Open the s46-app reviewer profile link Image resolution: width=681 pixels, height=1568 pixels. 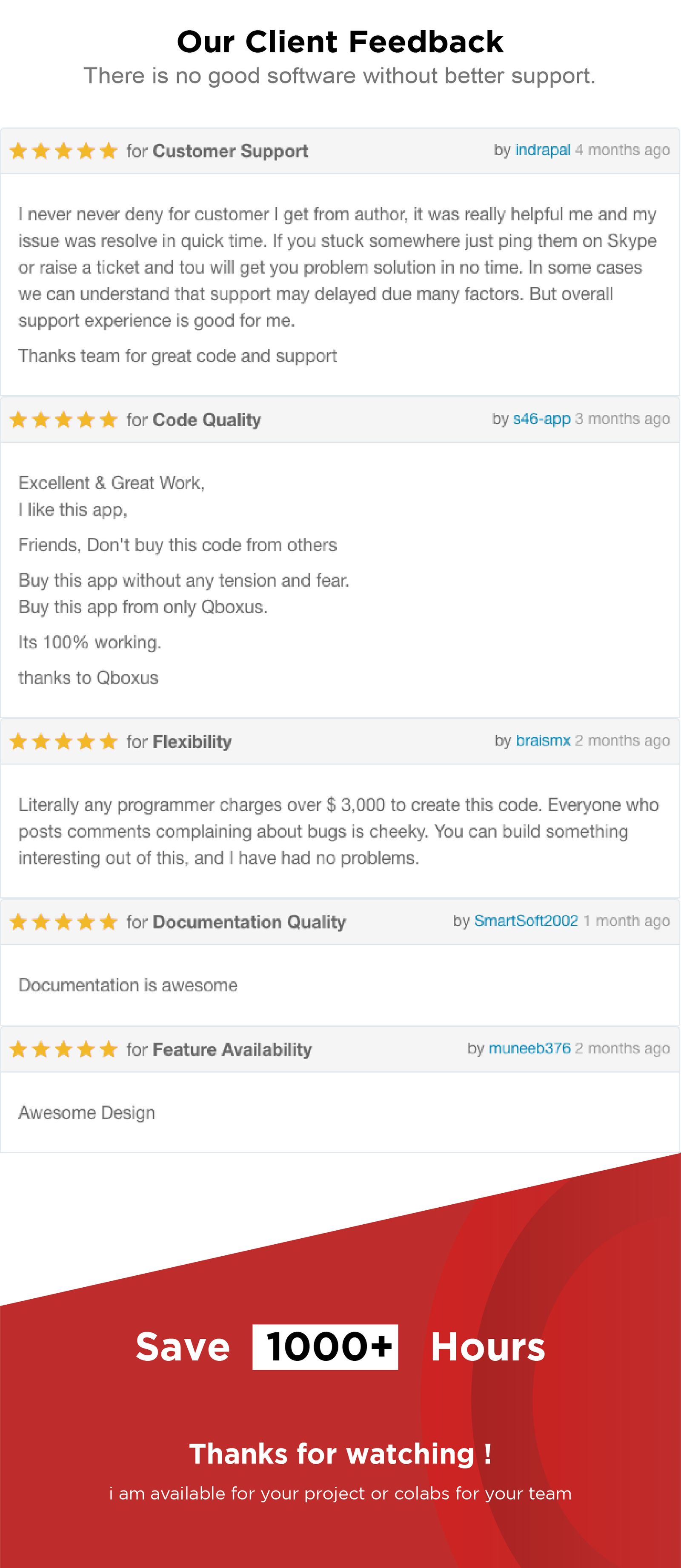pyautogui.click(x=541, y=419)
